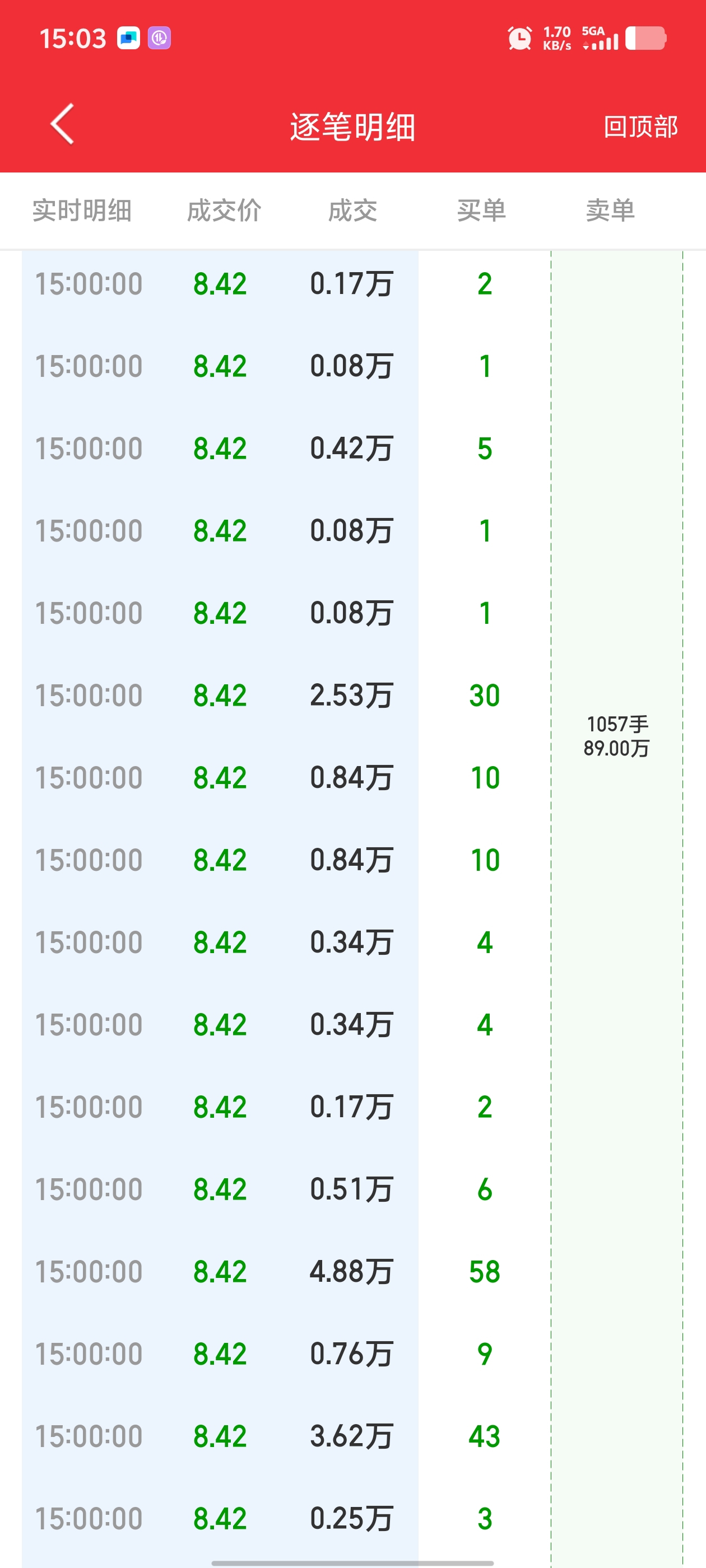The height and width of the screenshot is (1568, 706).
Task: Tap the 15:03 status bar clock
Action: pyautogui.click(x=72, y=38)
